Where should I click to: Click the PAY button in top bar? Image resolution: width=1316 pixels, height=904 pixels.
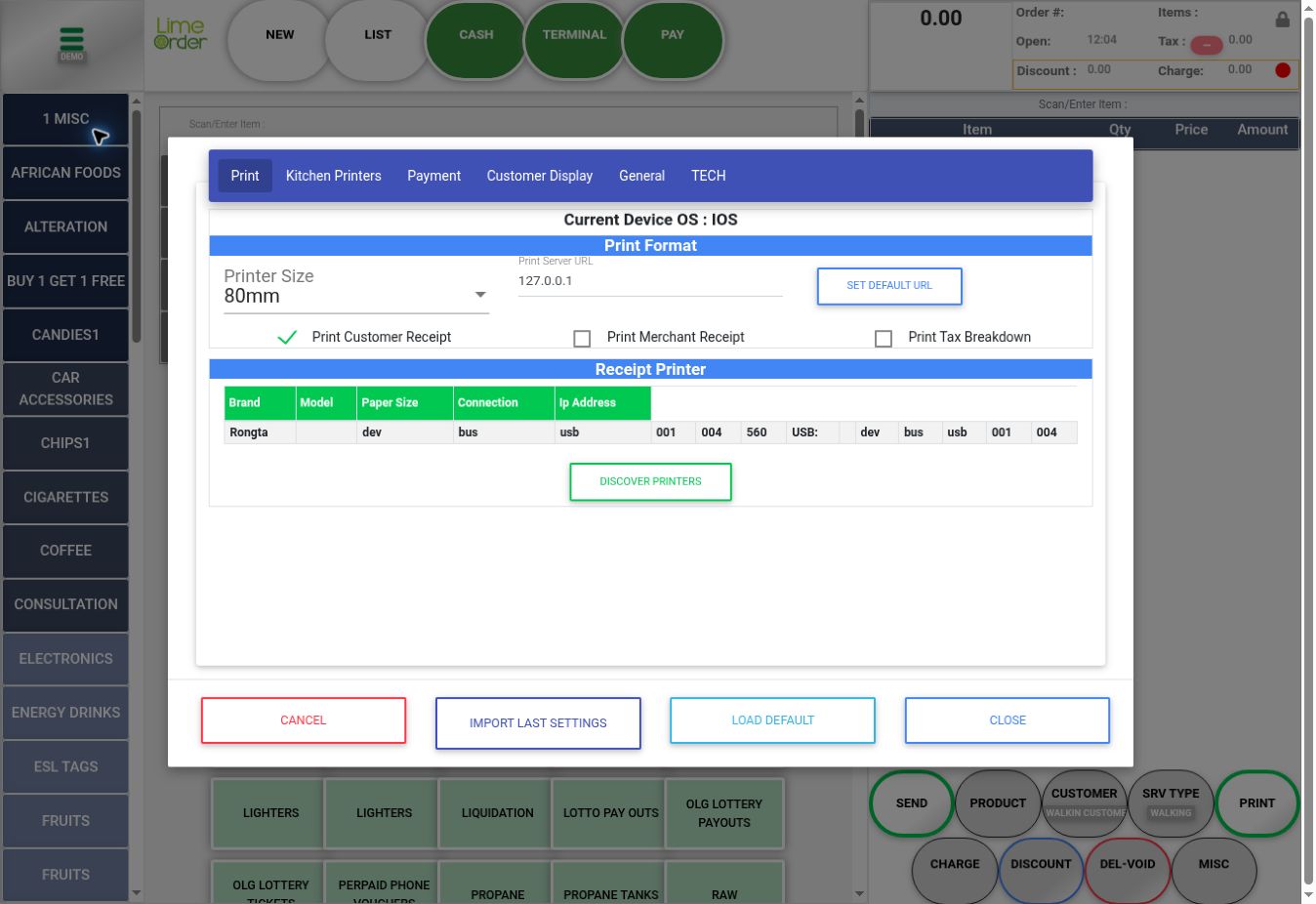(673, 40)
